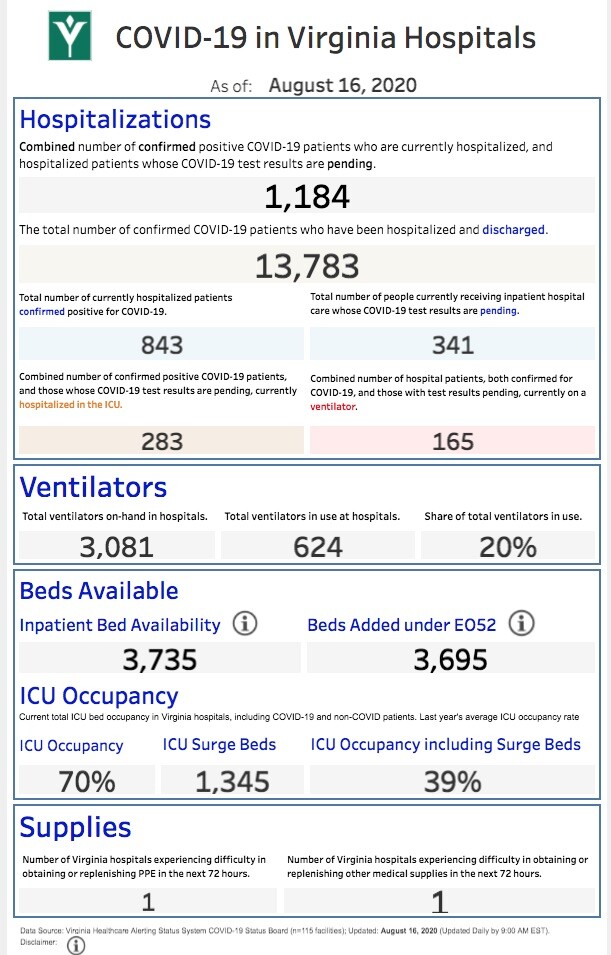Click the Disclaimer info icon
The image size is (611, 955).
pyautogui.click(x=76, y=945)
